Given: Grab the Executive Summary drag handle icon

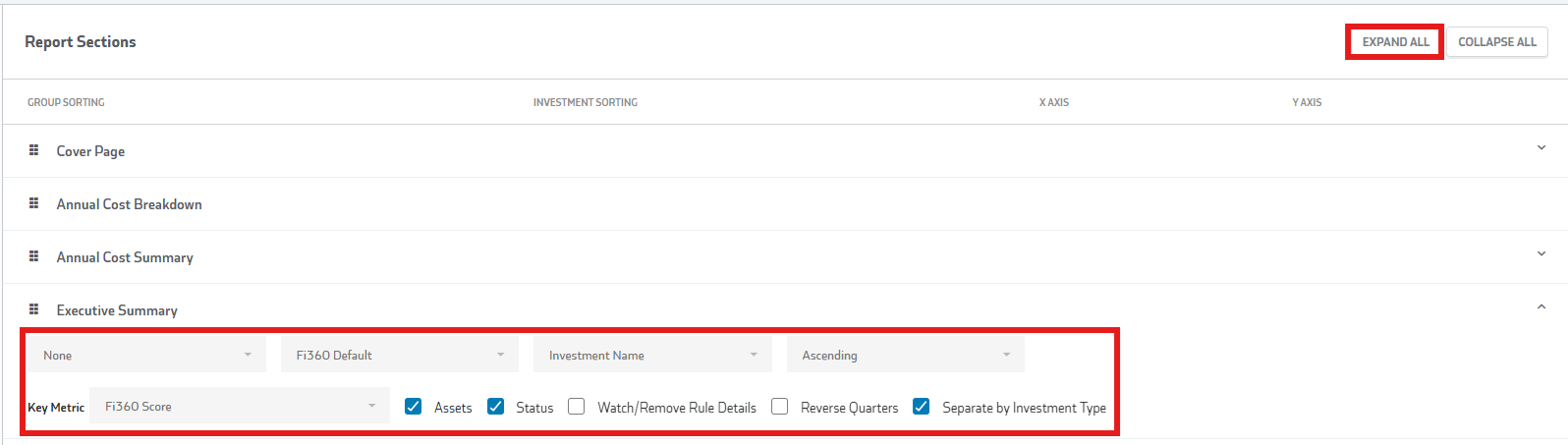Looking at the screenshot, I should point(33,309).
